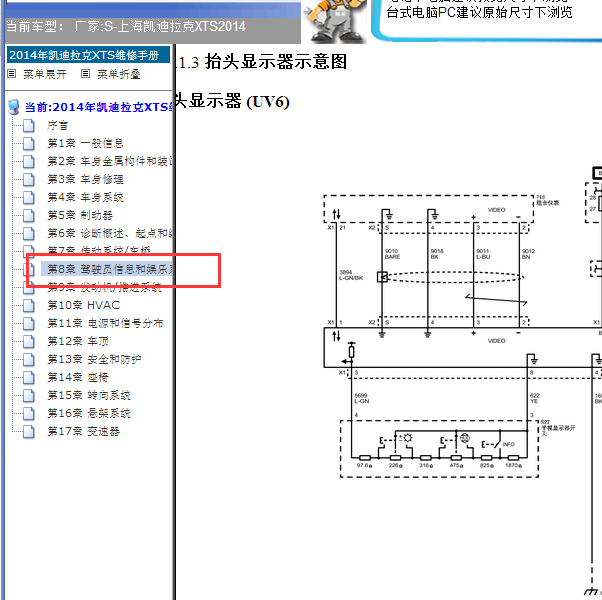Click the 当前车型 vehicle model header text
The image size is (602, 600).
click(126, 26)
